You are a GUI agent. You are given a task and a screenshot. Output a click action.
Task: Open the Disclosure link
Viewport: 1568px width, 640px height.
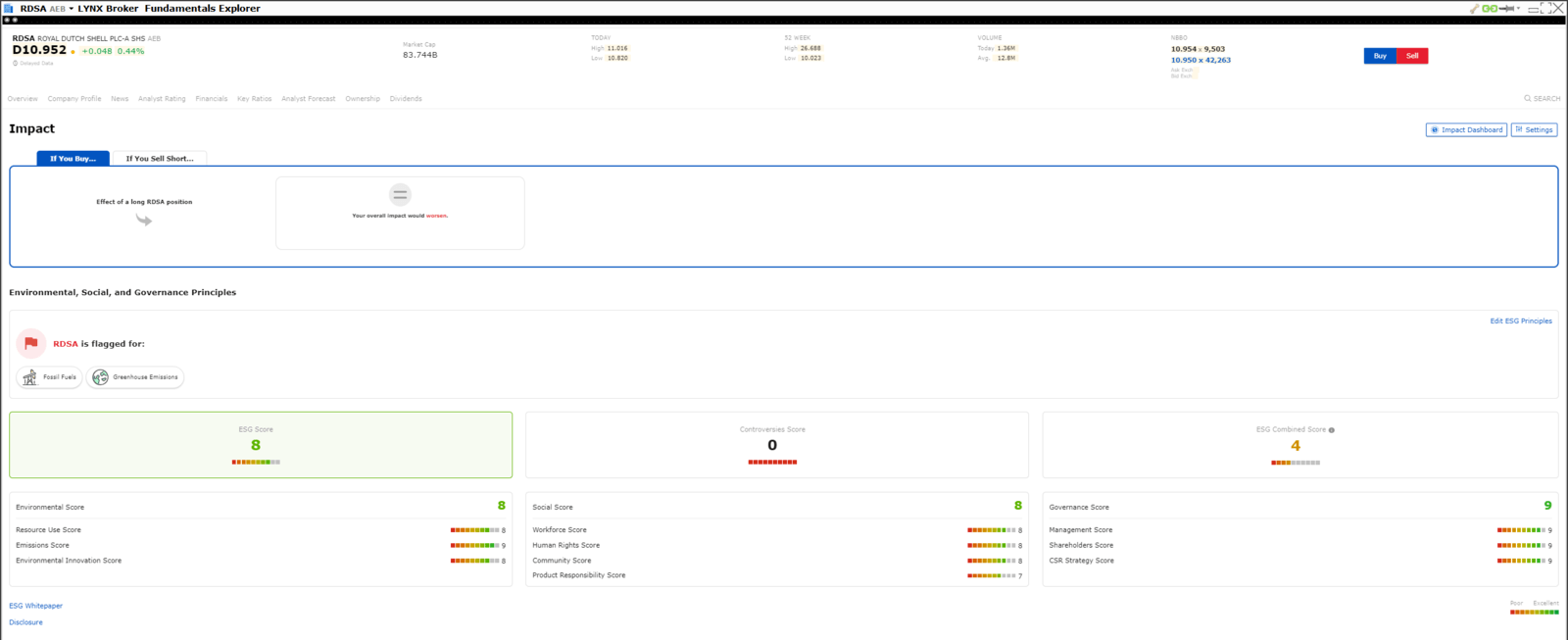pos(25,622)
